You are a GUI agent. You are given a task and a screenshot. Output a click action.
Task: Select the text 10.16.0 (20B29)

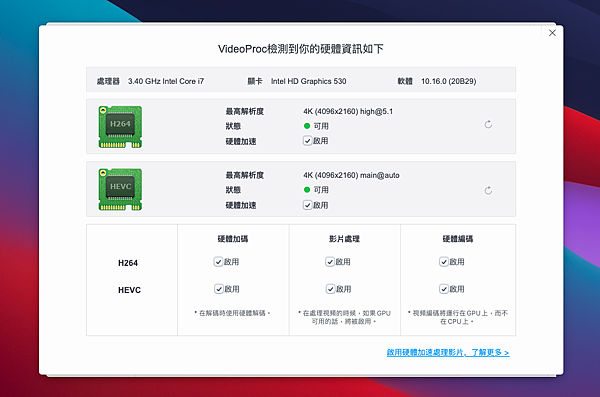[448, 81]
